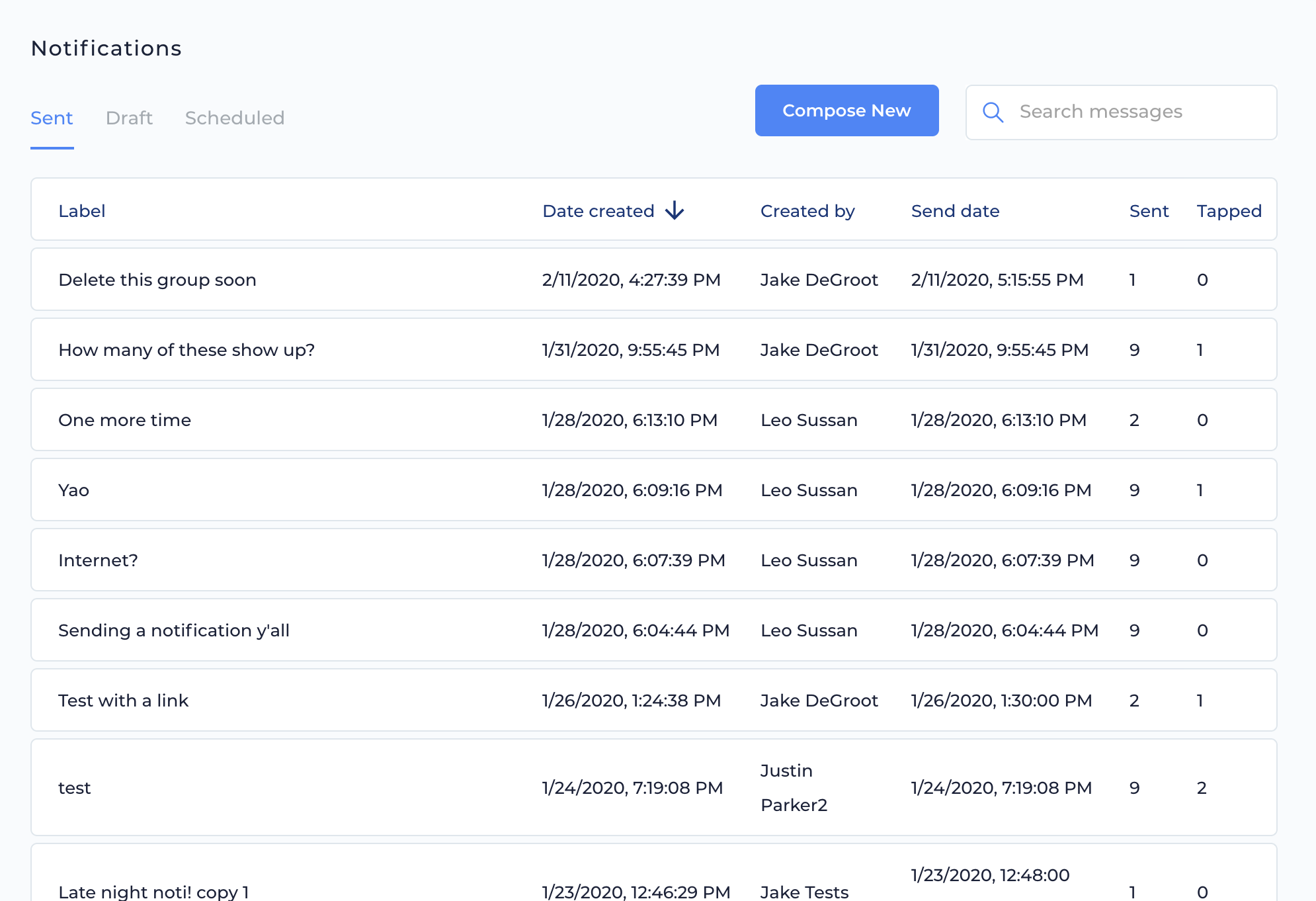Open the 'Yao' notification row
The image size is (1316, 901).
73,490
